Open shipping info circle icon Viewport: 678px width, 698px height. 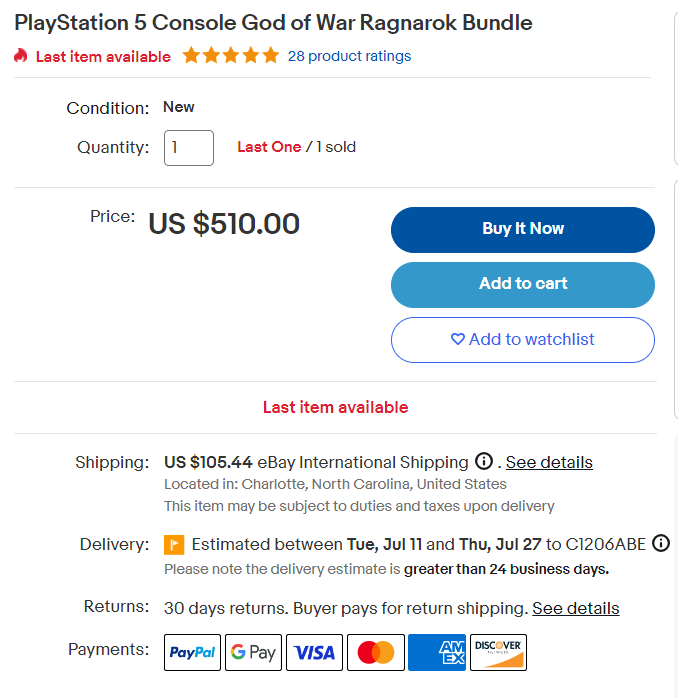(x=484, y=462)
